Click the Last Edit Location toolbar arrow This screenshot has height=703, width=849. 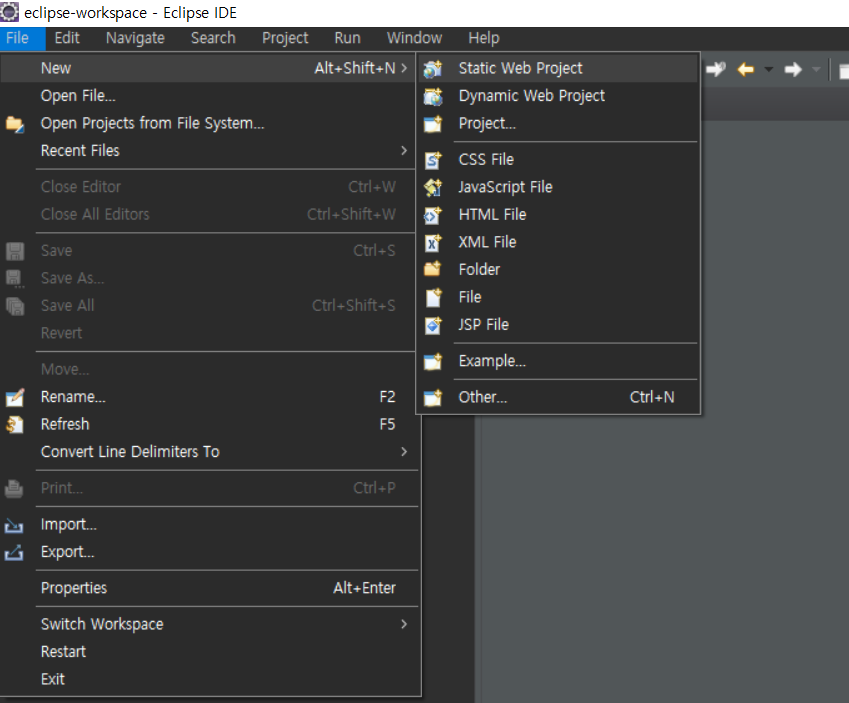716,69
